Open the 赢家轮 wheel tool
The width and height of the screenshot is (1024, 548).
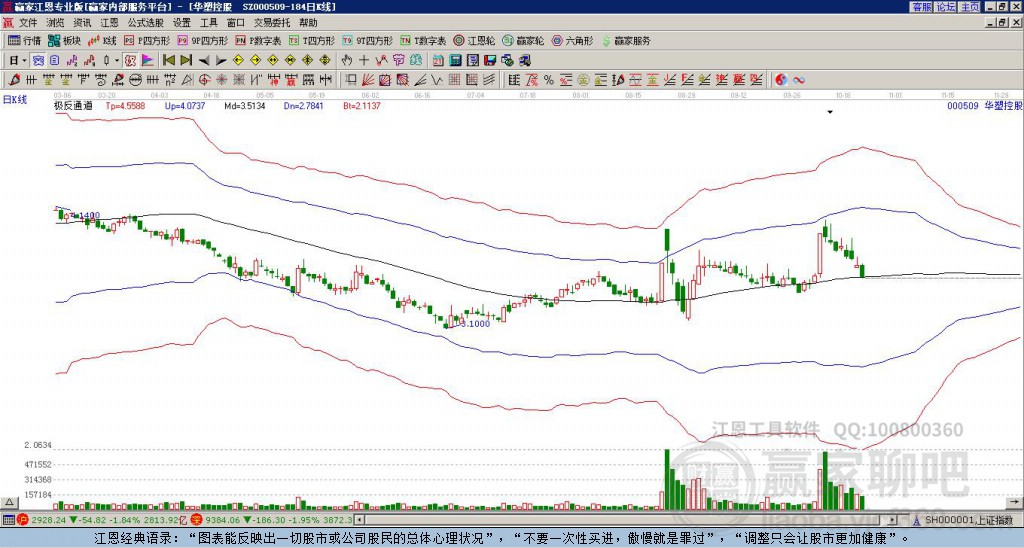[x=523, y=40]
